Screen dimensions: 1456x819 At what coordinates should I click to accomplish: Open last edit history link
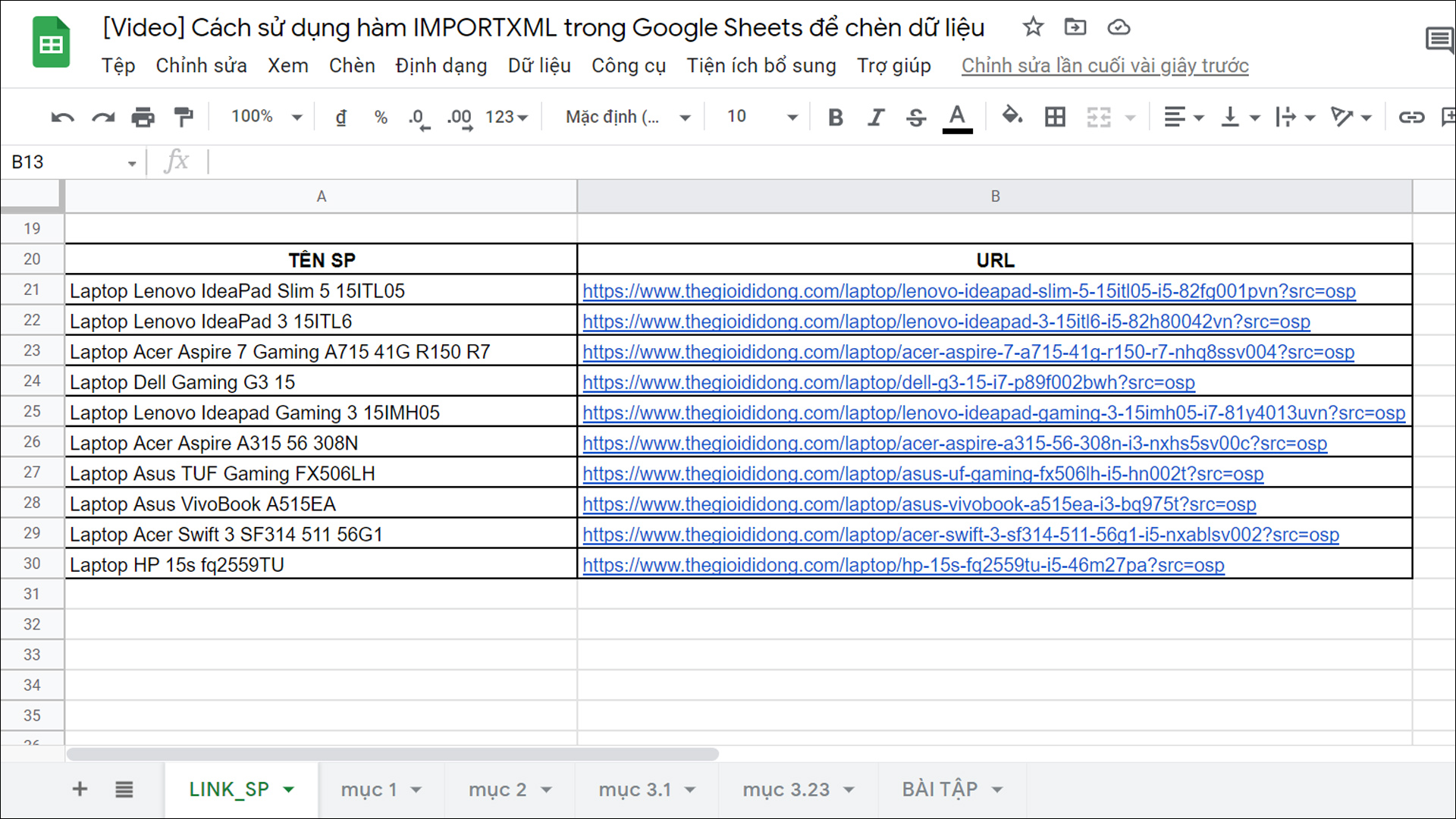tap(1105, 66)
